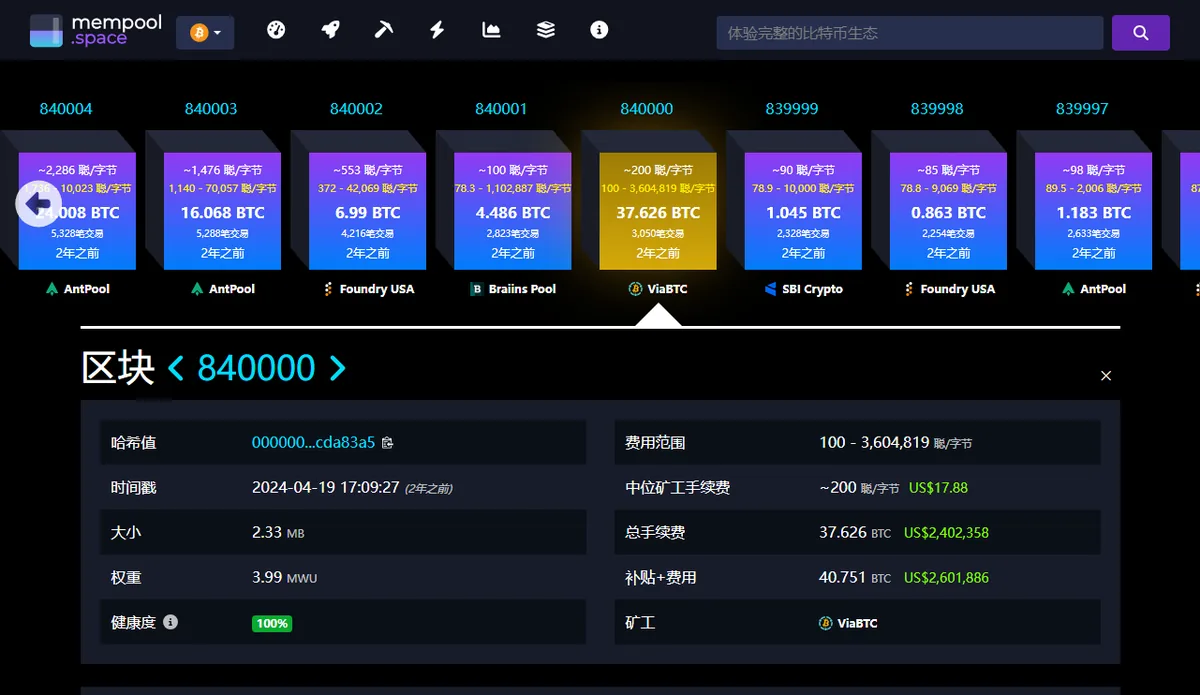Go to previous block with left chevron
The height and width of the screenshot is (695, 1200).
click(x=176, y=368)
